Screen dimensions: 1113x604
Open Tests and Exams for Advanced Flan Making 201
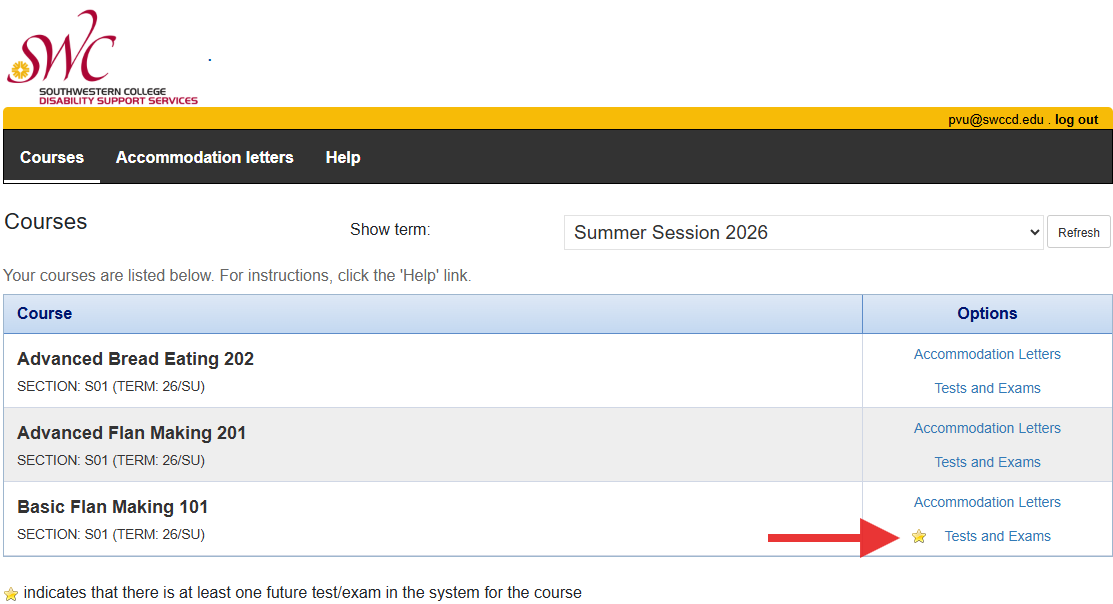987,462
